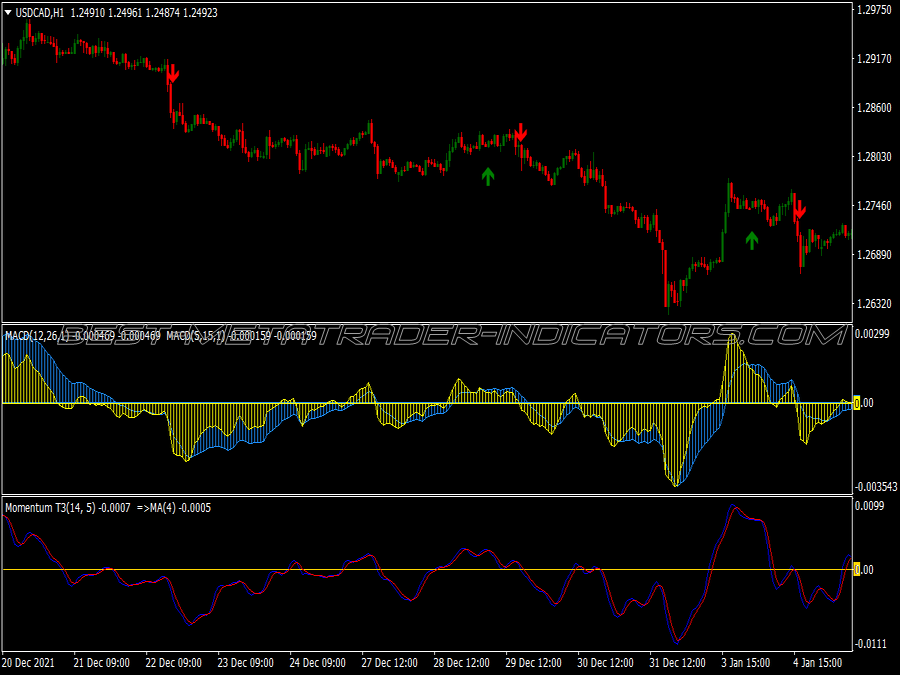900x675 pixels.
Task: Click the 21 Dec 09:00 time label
Action: [102, 663]
